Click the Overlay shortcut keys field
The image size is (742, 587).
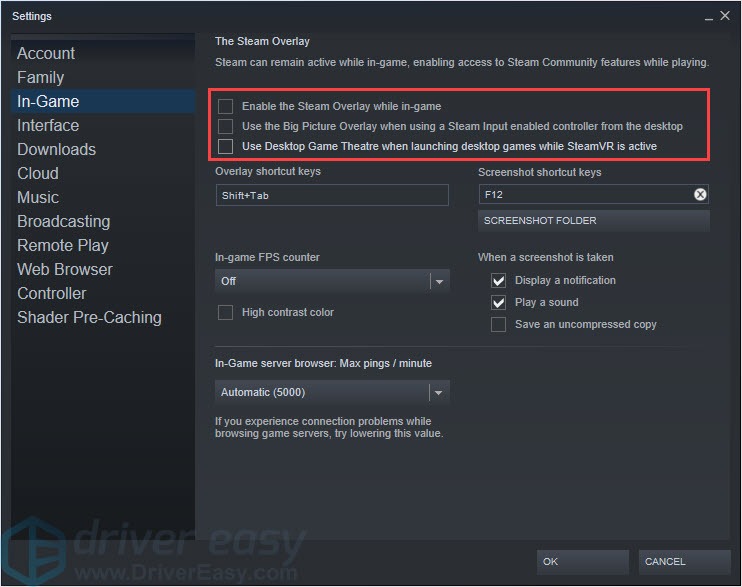tap(332, 195)
